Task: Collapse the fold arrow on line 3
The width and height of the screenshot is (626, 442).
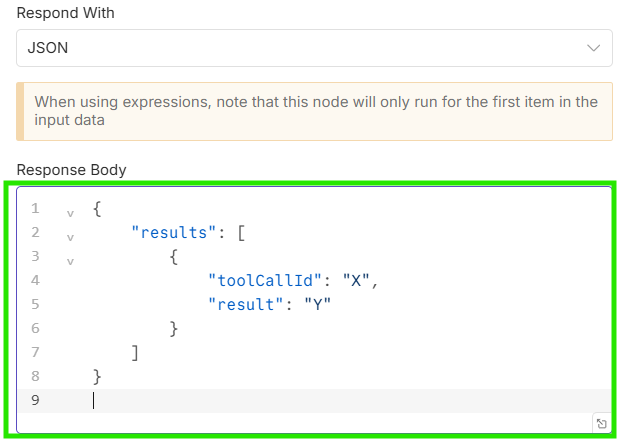Action: point(70,261)
